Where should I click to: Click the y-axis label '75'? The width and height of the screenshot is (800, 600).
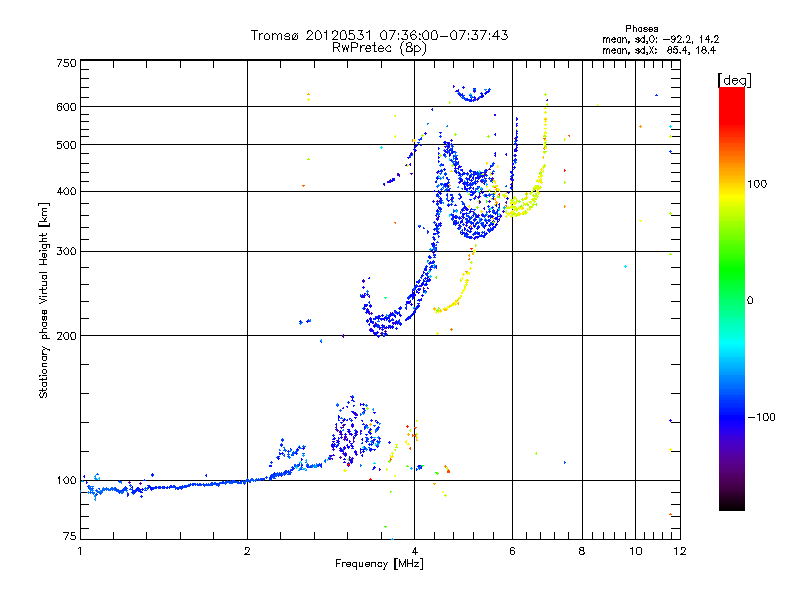pyautogui.click(x=70, y=536)
